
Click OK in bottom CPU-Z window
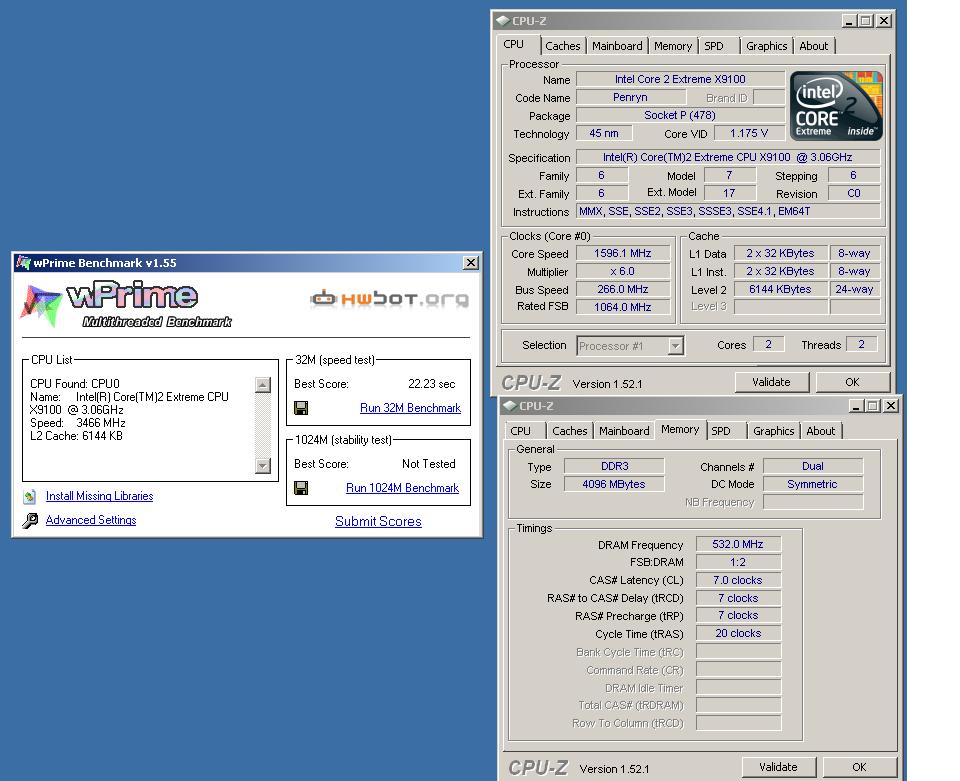(x=859, y=767)
